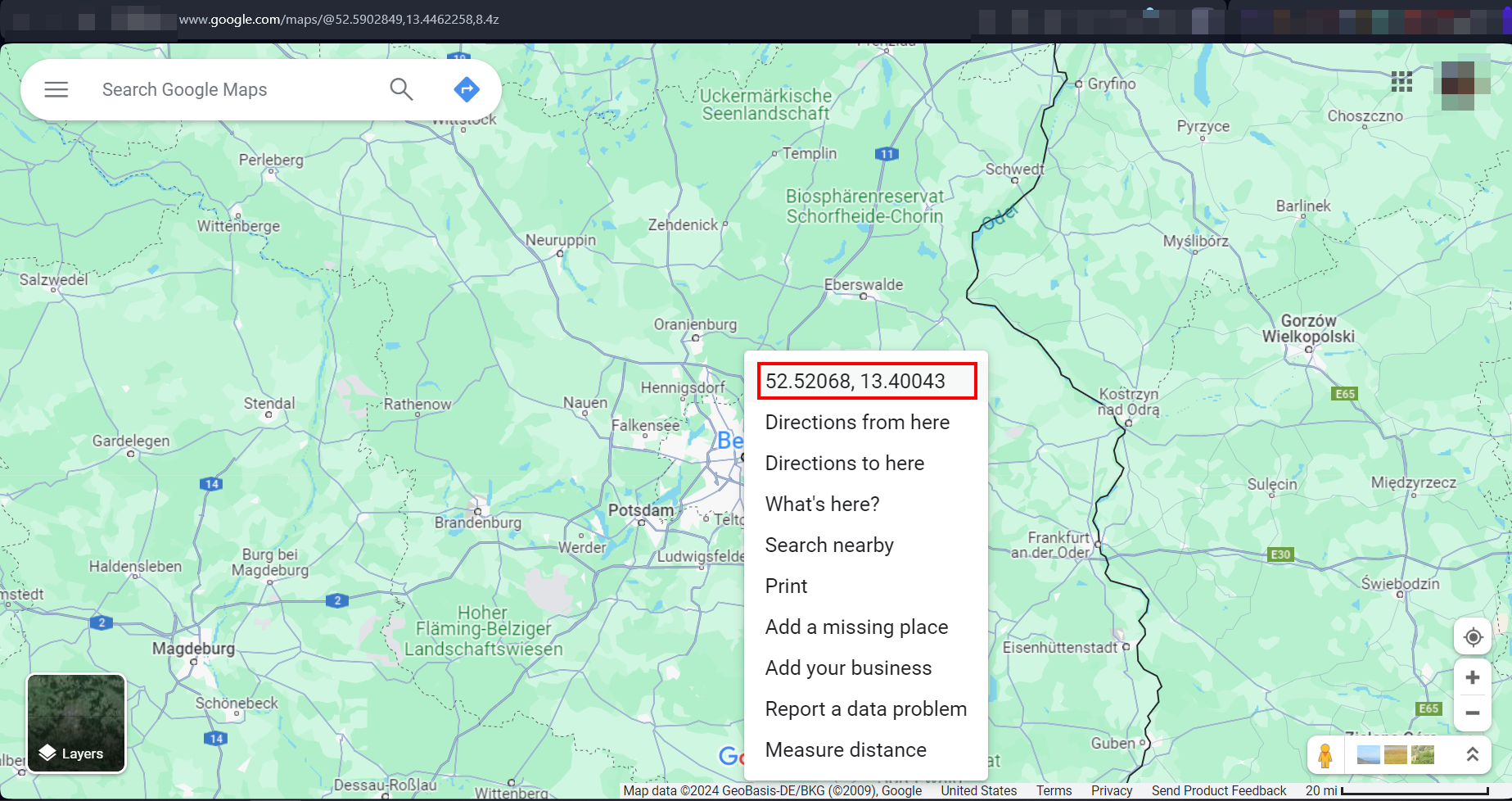Choose Directions to here
1512x801 pixels.
point(865,463)
